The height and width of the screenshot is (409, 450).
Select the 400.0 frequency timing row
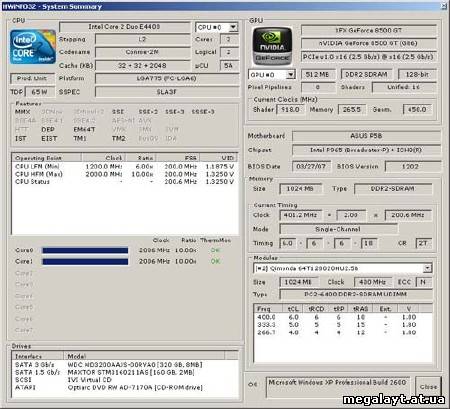[x=343, y=317]
